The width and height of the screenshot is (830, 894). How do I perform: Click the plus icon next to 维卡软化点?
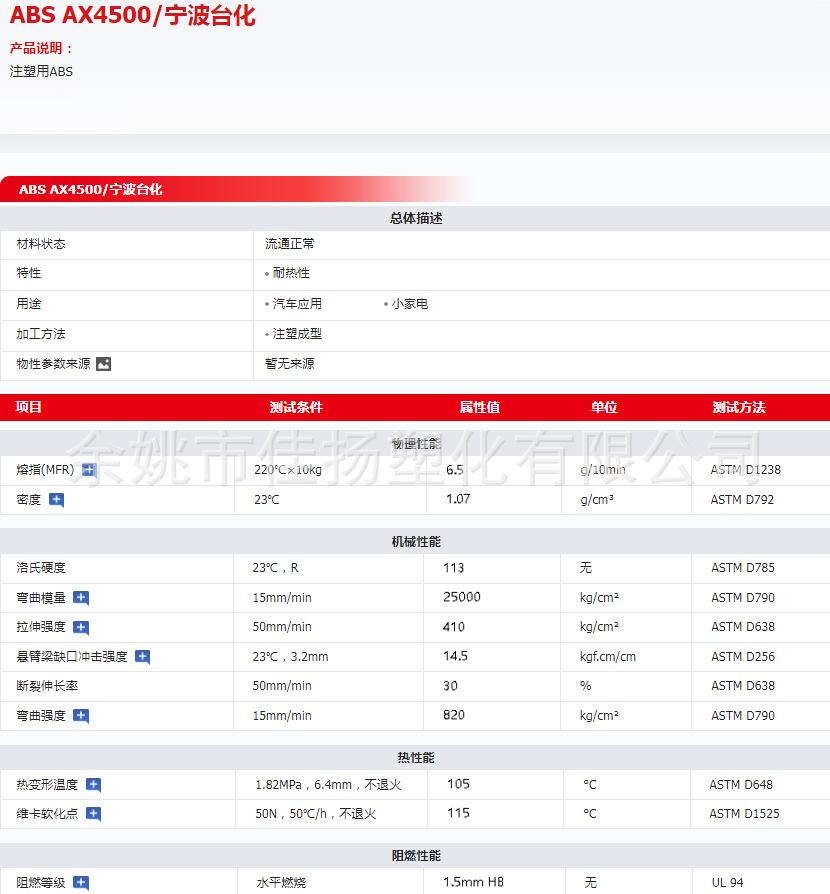[93, 814]
